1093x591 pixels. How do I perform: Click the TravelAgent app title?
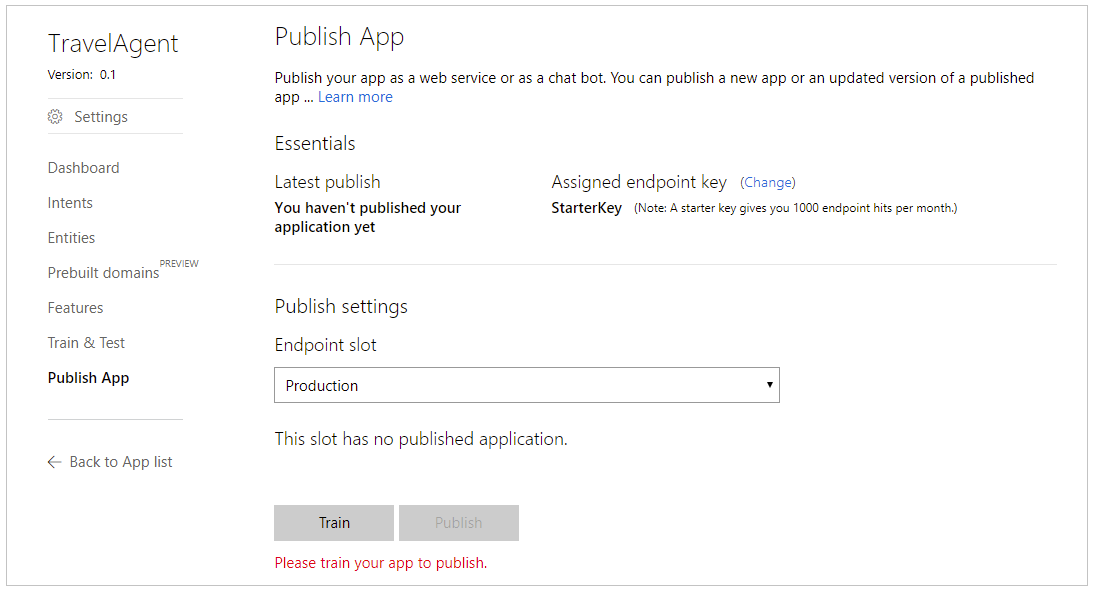pyautogui.click(x=113, y=44)
